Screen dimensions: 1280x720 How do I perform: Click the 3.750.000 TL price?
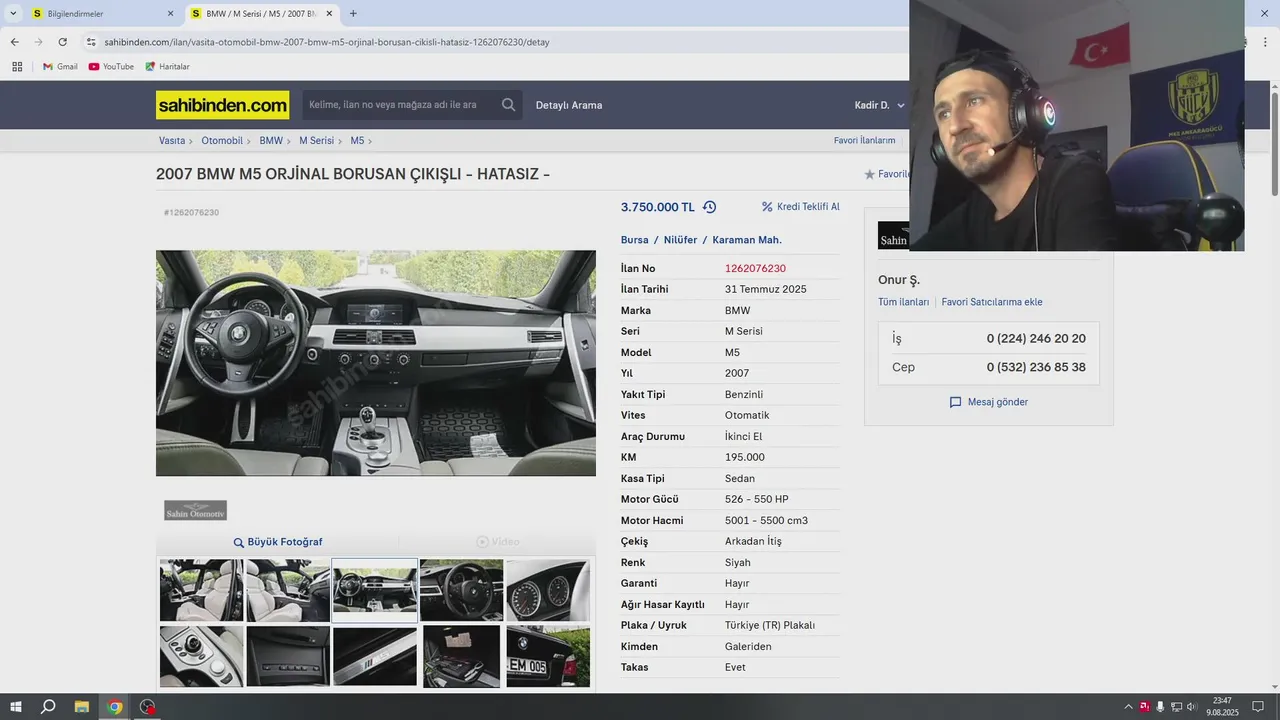point(657,207)
